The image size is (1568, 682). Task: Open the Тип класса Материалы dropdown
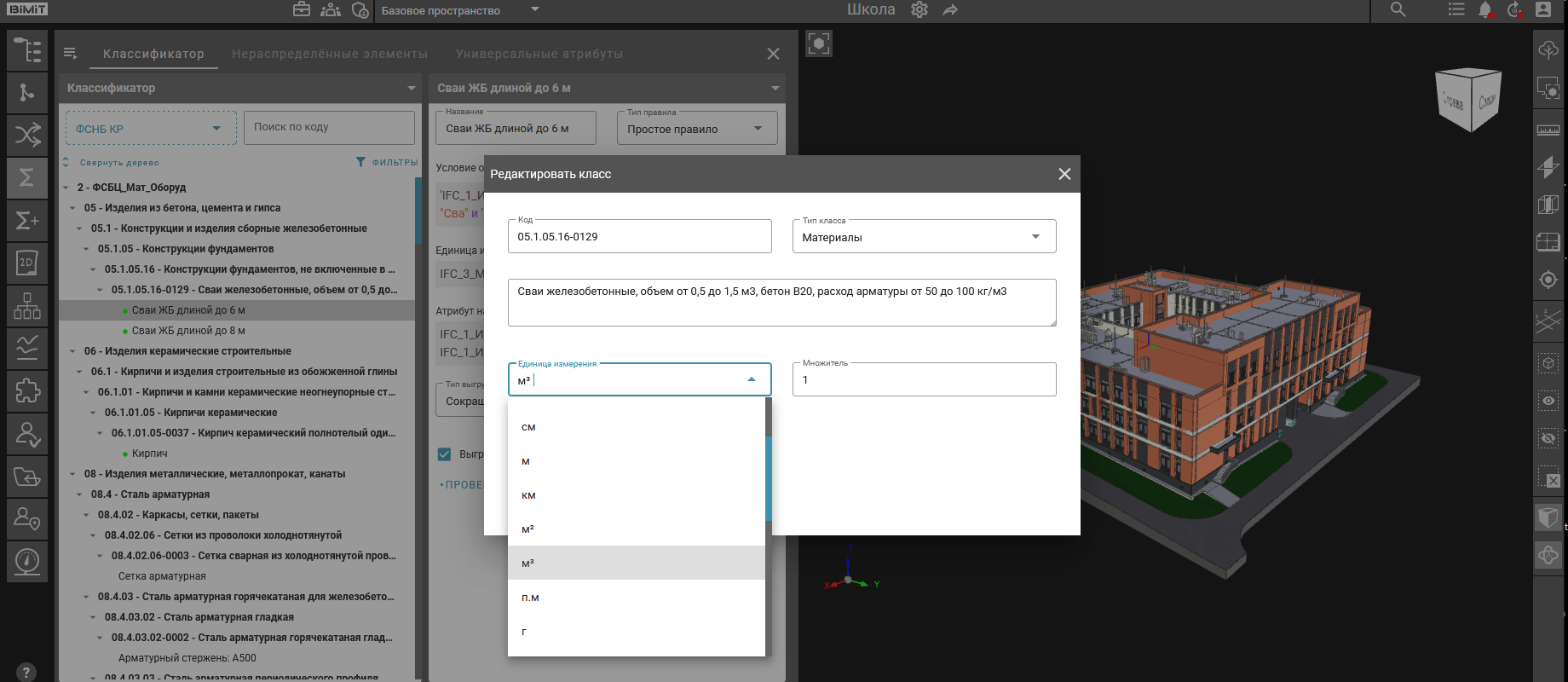point(924,237)
